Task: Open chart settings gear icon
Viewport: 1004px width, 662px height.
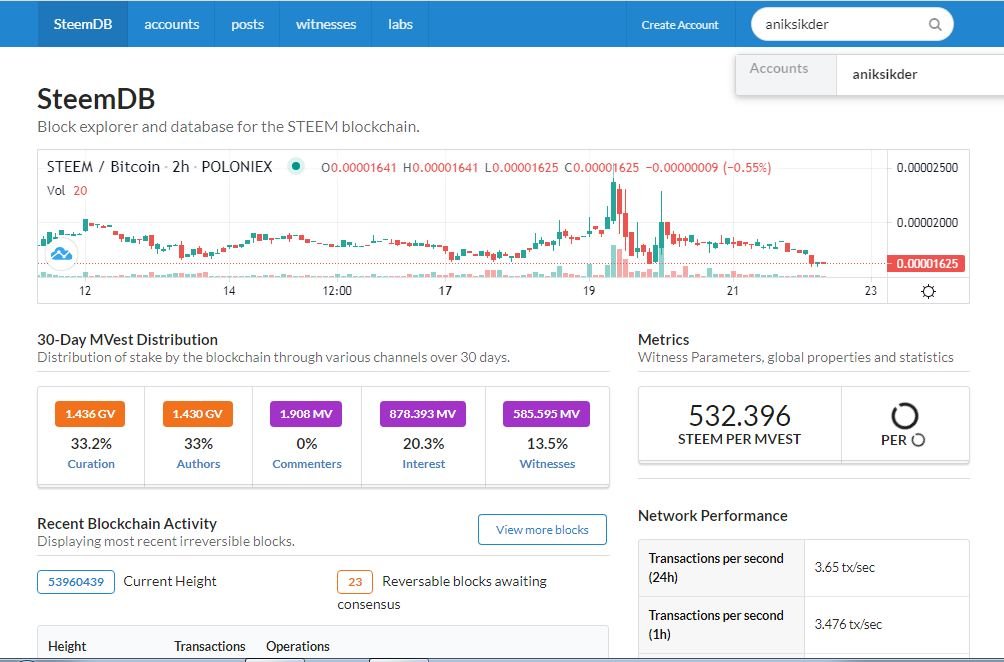Action: [x=928, y=292]
